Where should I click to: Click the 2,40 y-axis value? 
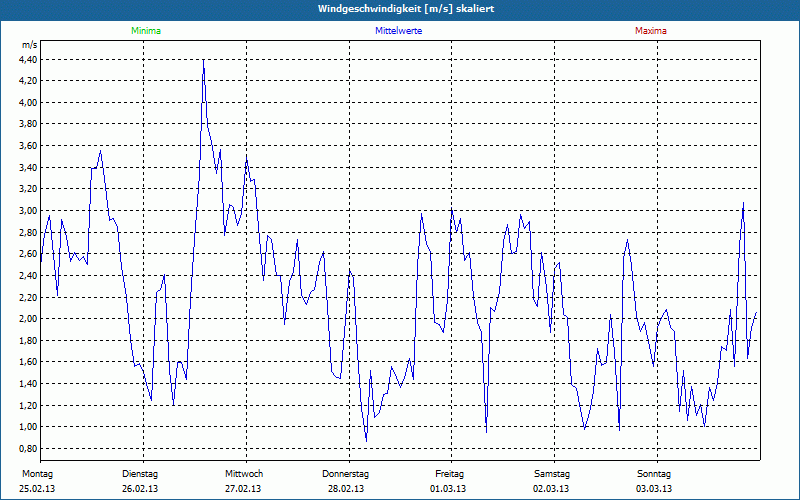coord(29,276)
